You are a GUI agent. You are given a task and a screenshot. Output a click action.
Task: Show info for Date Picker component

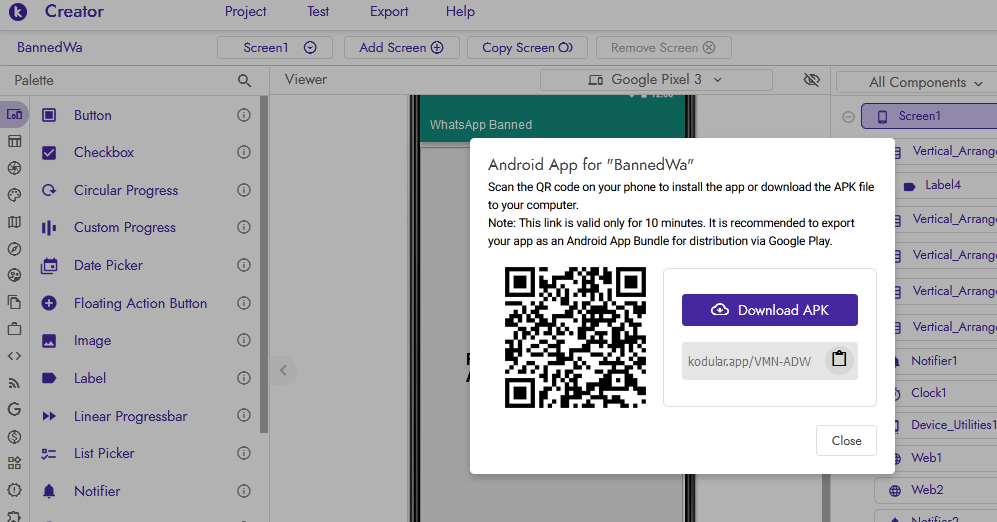coord(244,264)
